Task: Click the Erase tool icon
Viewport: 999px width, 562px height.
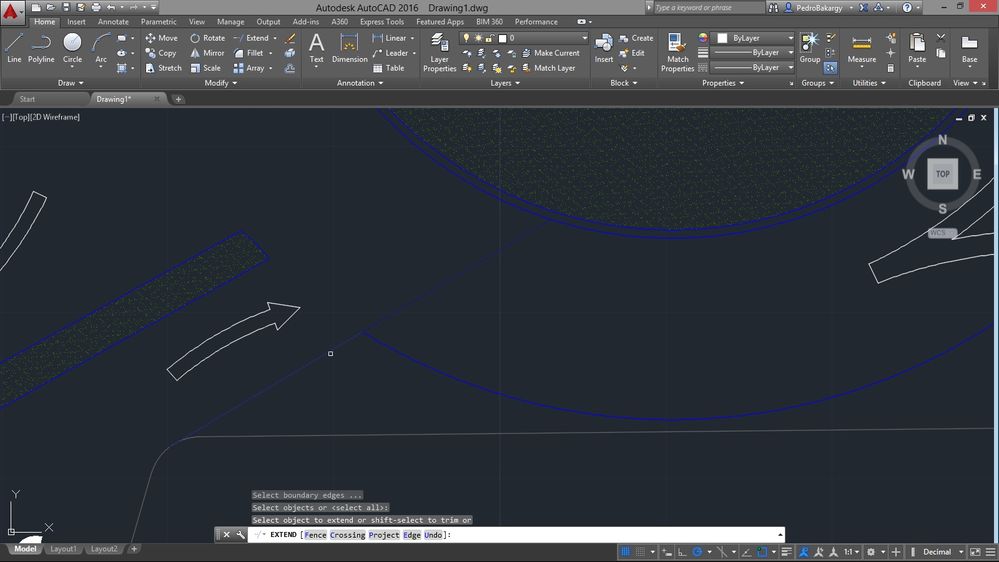Action: tap(290, 38)
